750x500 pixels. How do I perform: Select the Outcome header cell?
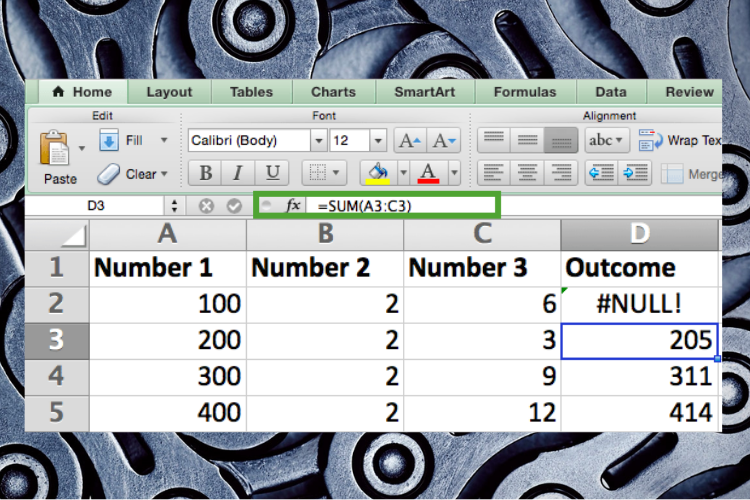(640, 268)
